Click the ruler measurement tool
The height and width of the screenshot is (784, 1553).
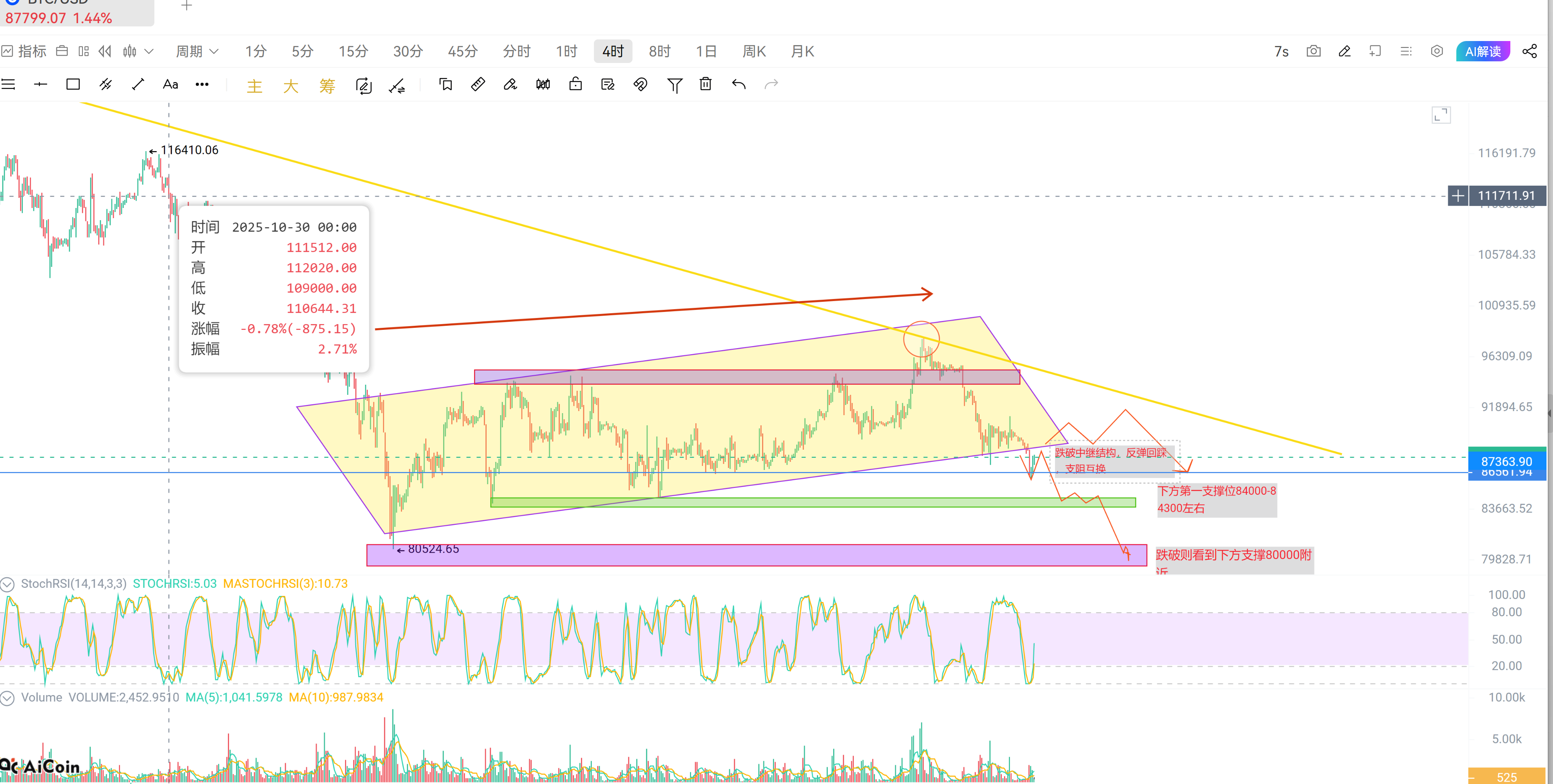click(477, 84)
